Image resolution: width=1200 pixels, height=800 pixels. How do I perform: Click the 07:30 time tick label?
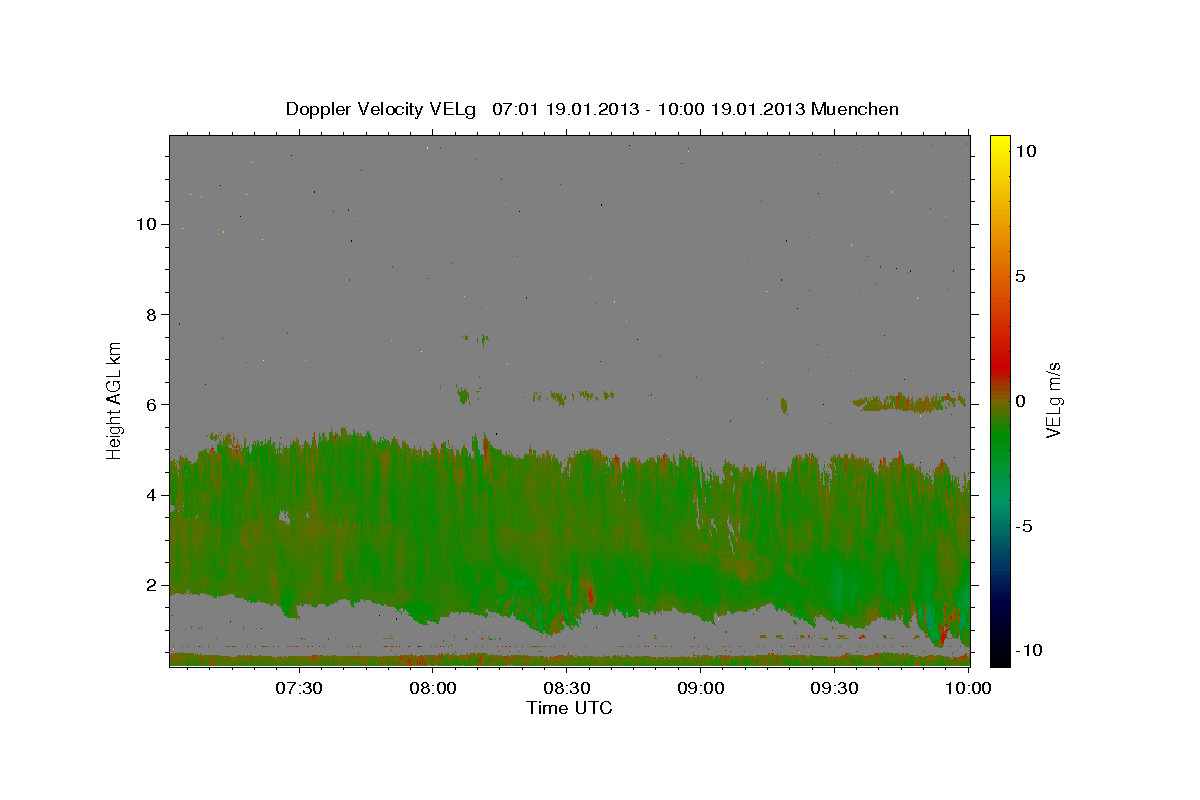coord(298,688)
